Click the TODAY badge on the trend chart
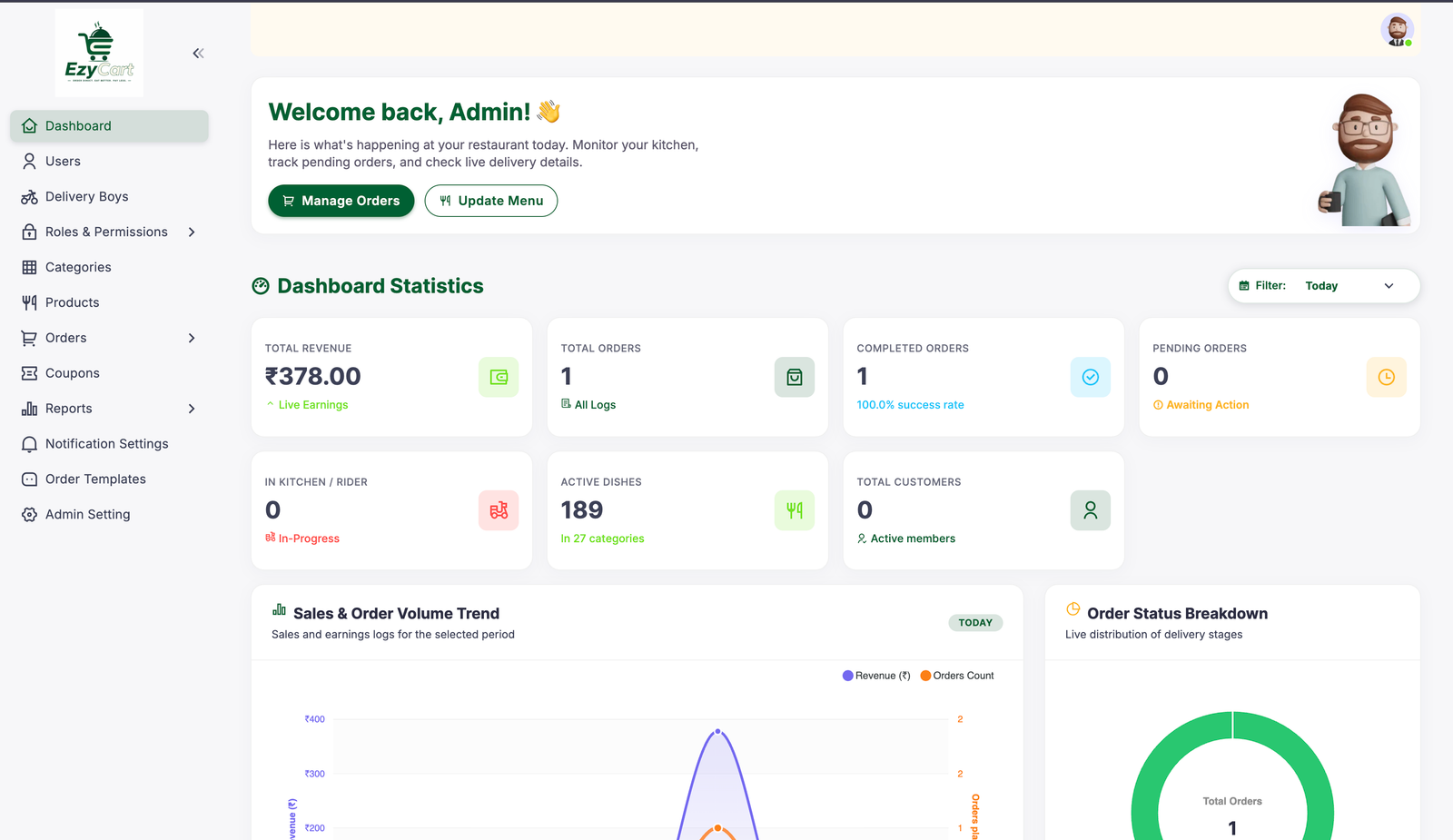 pyautogui.click(x=975, y=623)
